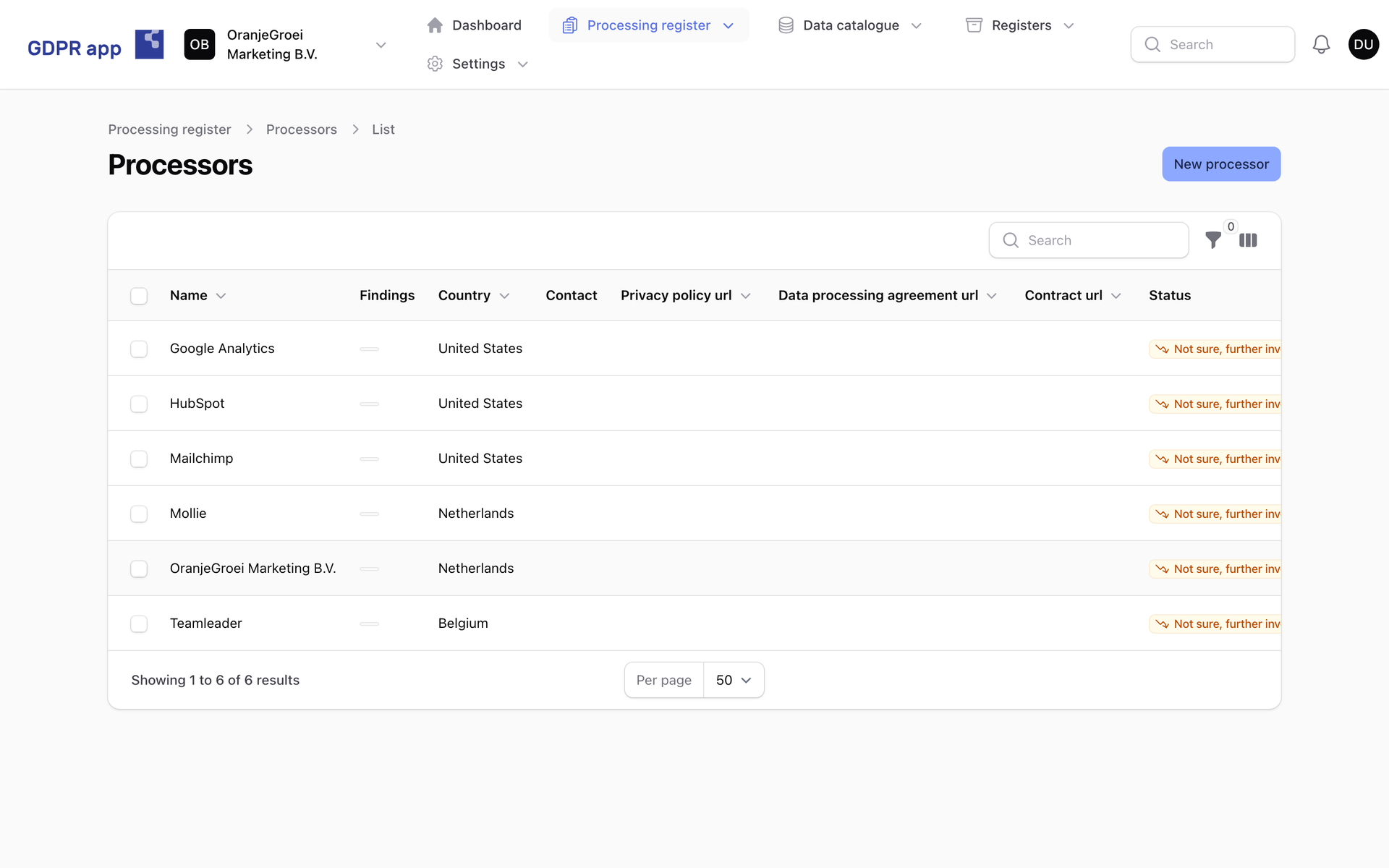Click the Google Analytics status badge
Viewport: 1389px width, 868px height.
pyautogui.click(x=1215, y=349)
